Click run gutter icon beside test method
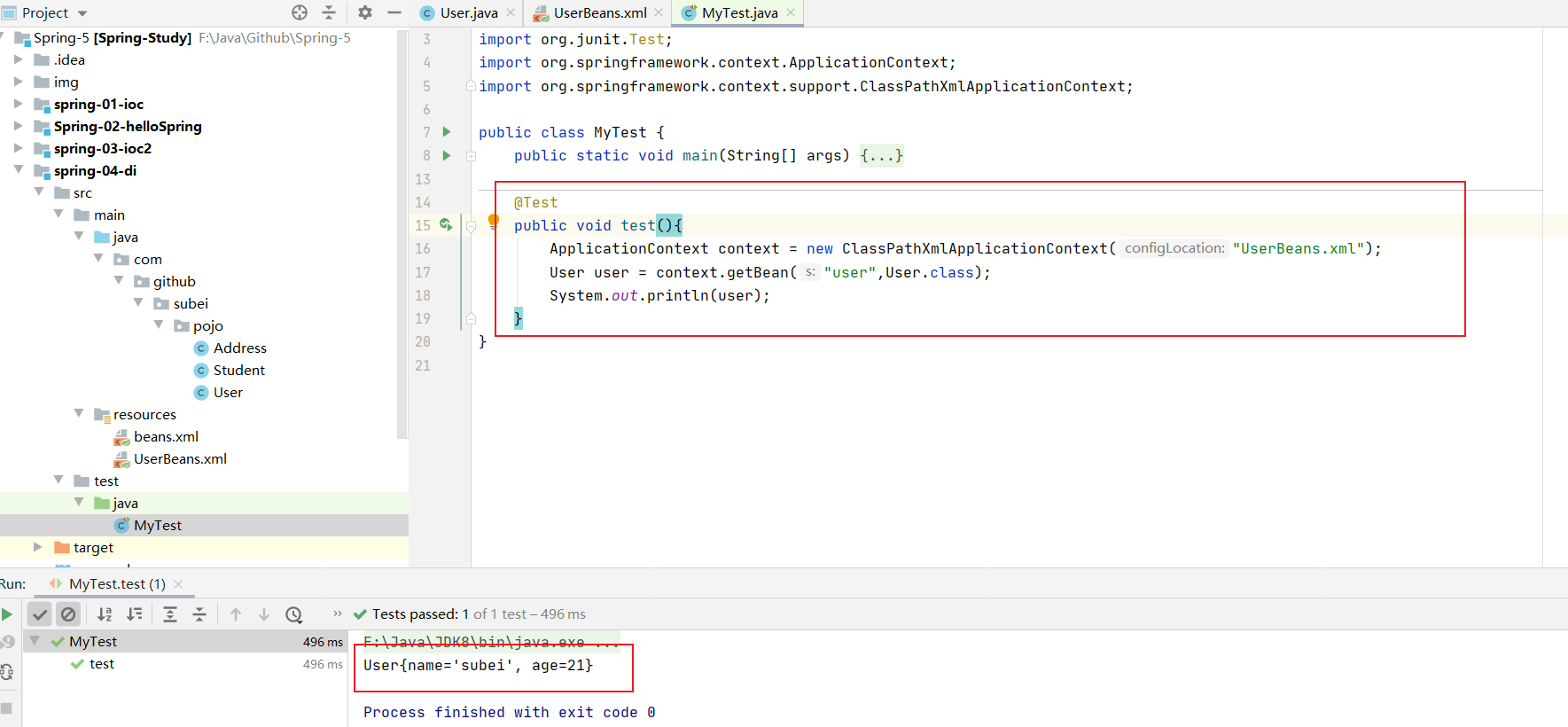 (x=446, y=225)
